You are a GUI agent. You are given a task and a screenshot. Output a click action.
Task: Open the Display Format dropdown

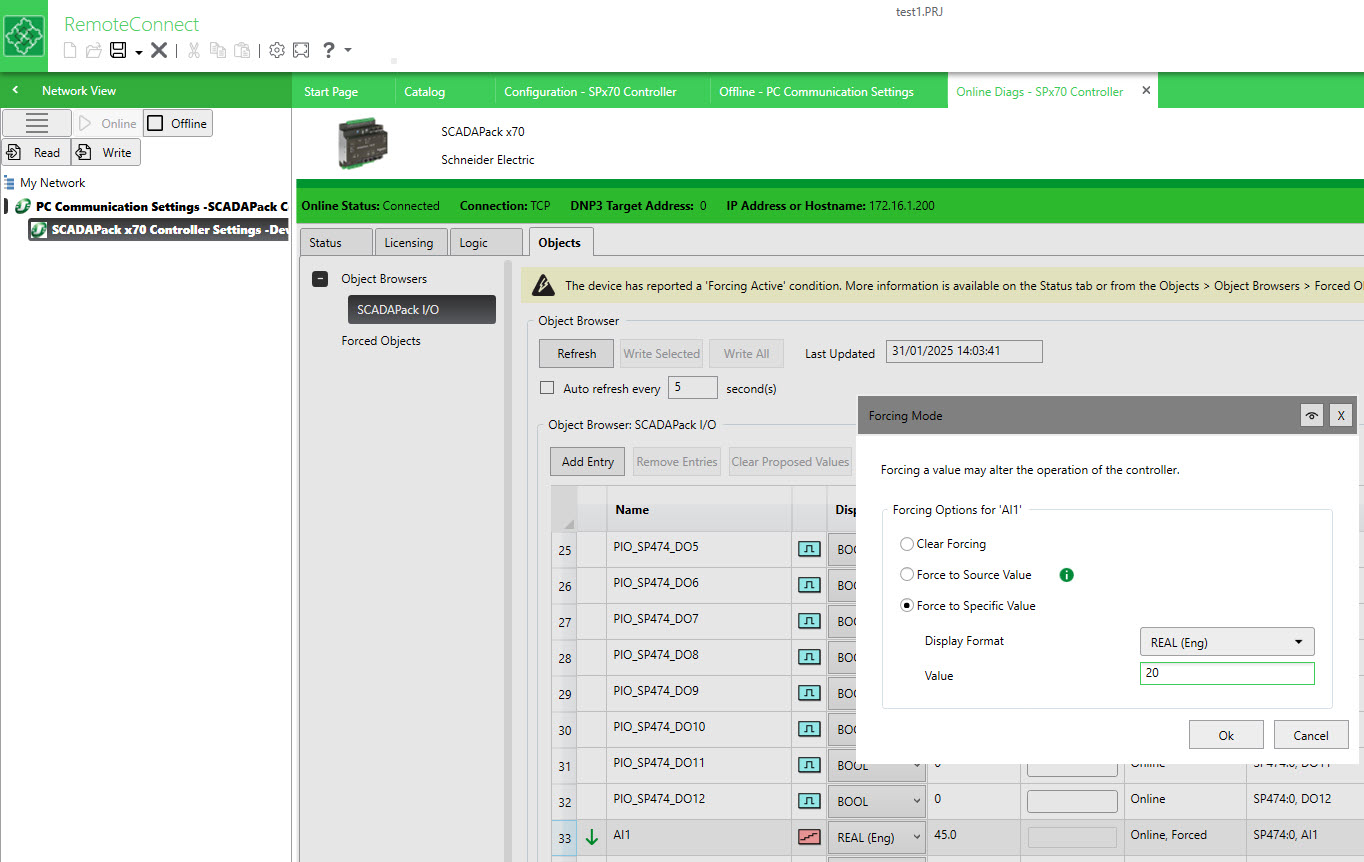tap(1227, 642)
